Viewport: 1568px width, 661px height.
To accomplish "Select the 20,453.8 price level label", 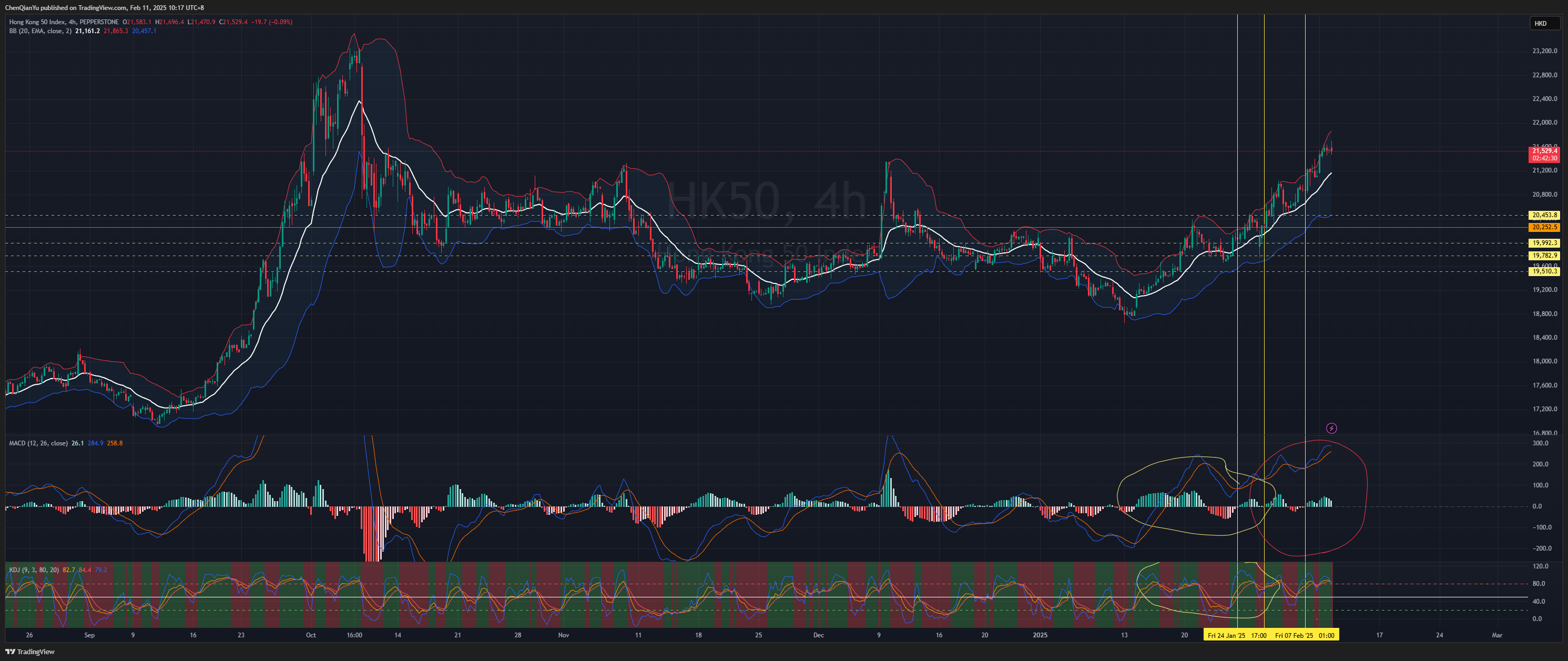I will point(1545,215).
